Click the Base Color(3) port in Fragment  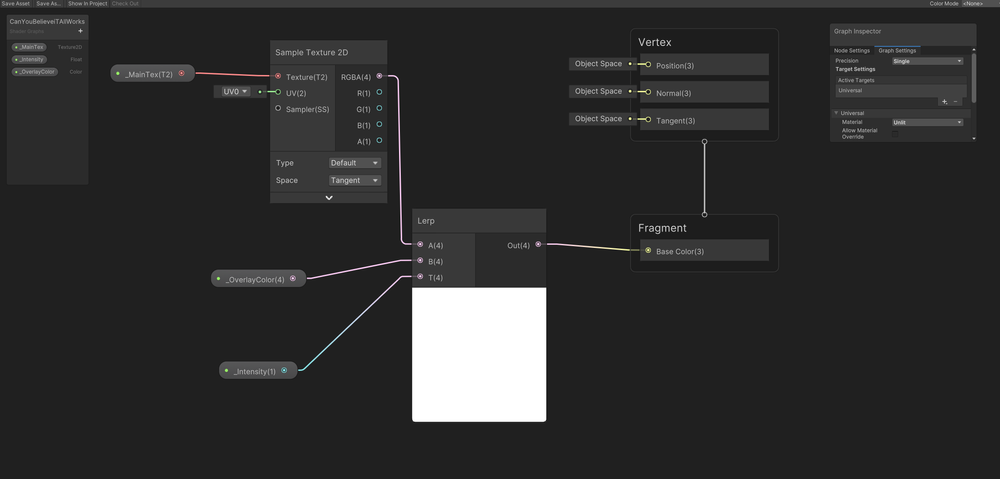click(648, 251)
